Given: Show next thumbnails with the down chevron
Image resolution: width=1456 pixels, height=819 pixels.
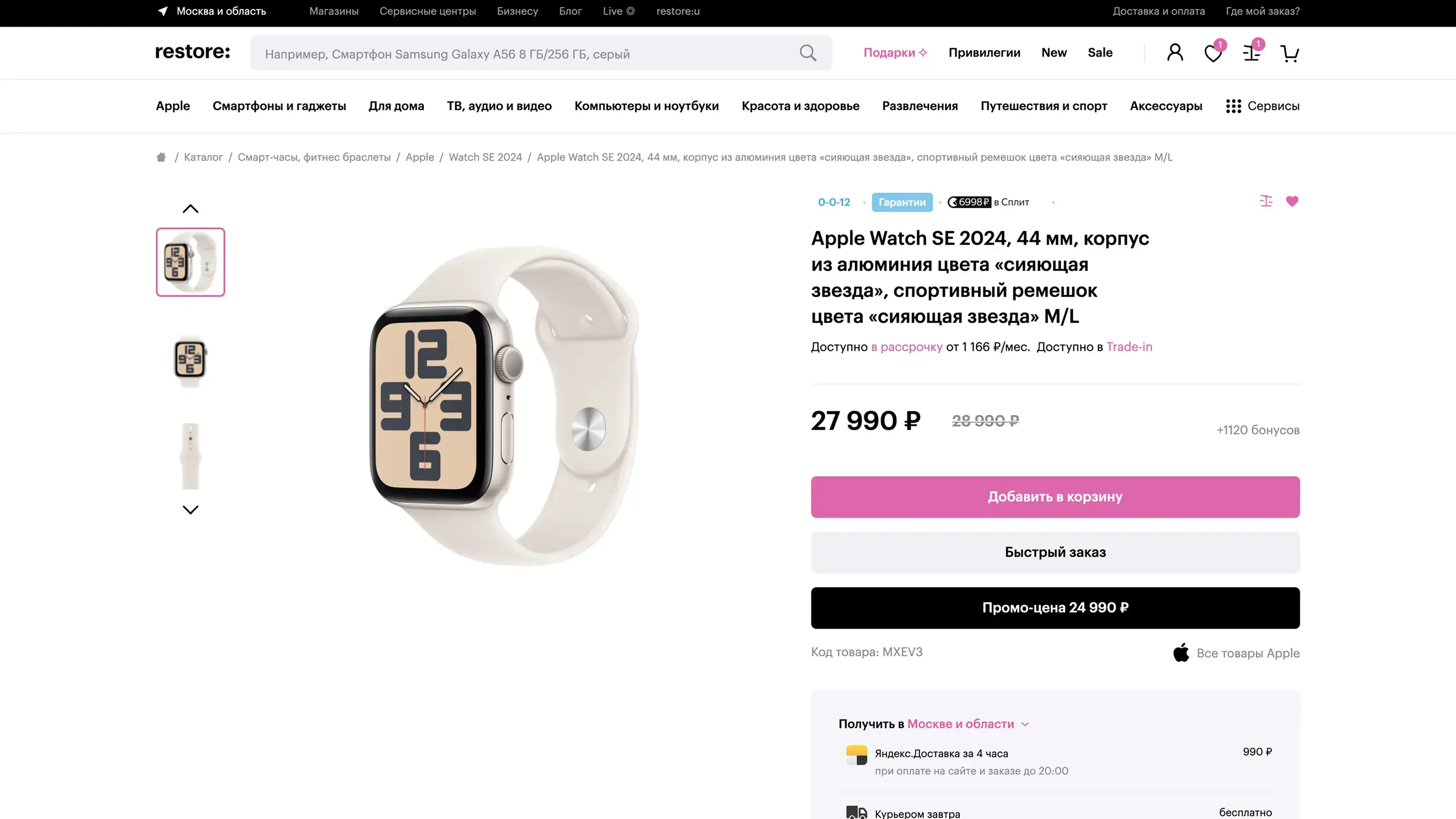Looking at the screenshot, I should point(191,510).
